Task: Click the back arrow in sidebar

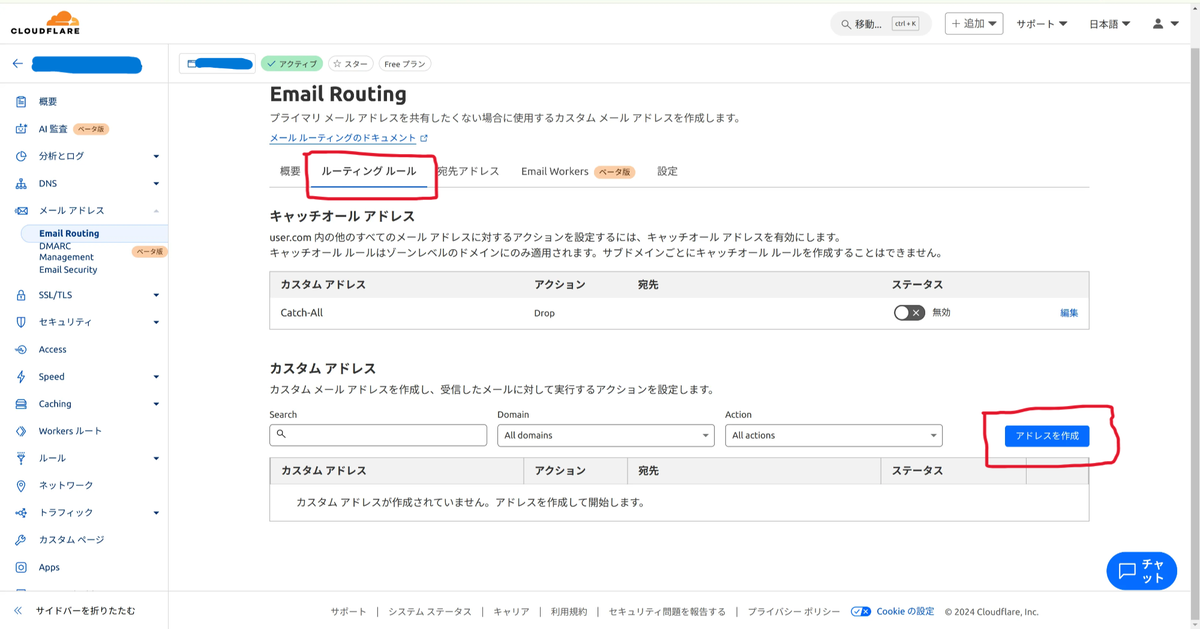Action: [x=17, y=64]
